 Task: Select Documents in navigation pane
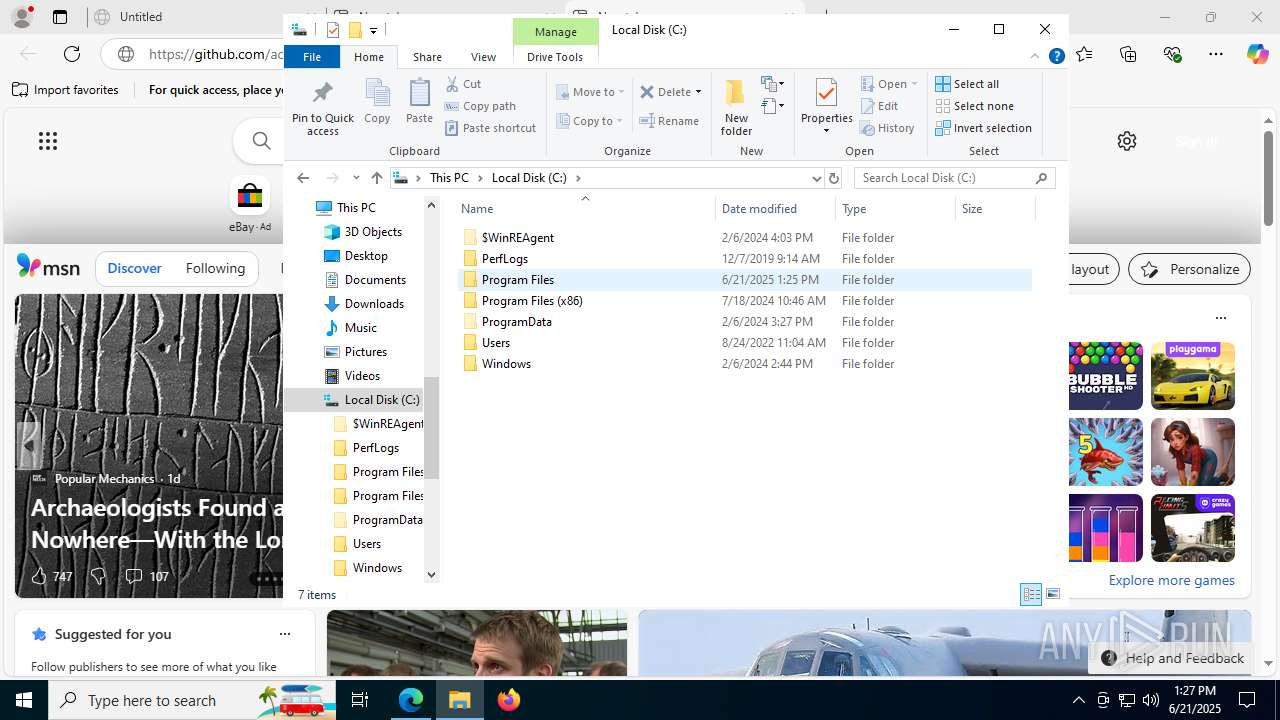click(374, 280)
